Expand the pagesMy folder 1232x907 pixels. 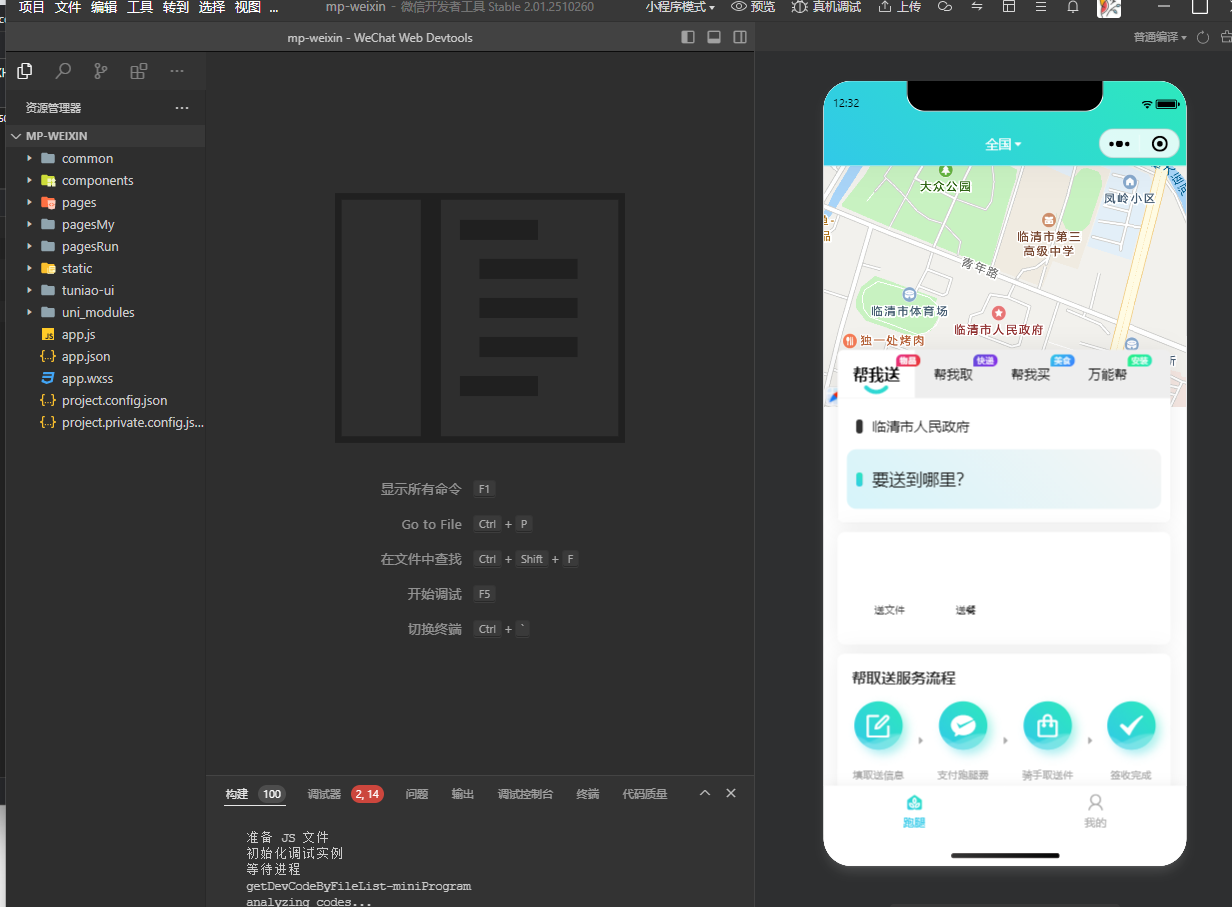[x=106, y=224]
